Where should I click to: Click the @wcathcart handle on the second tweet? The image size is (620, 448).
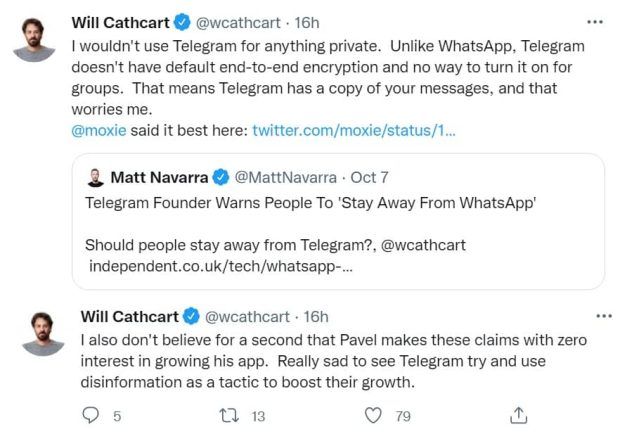click(x=247, y=317)
